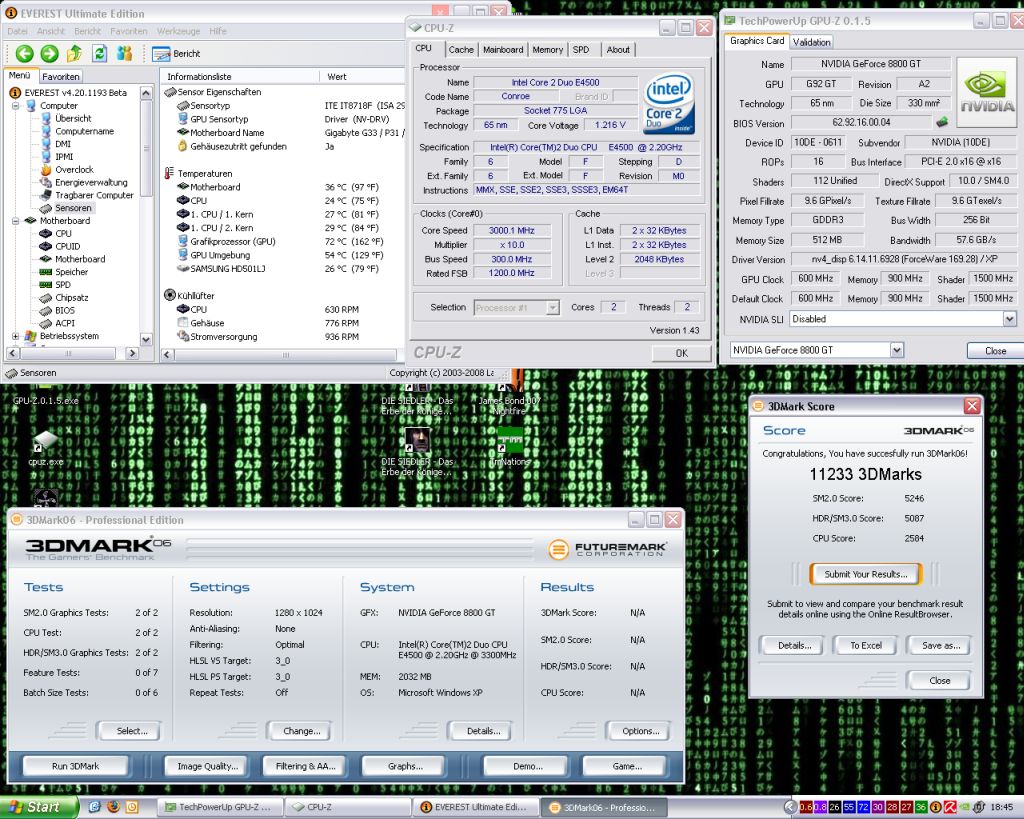Click the orange clock quick launch icon

coord(131,807)
